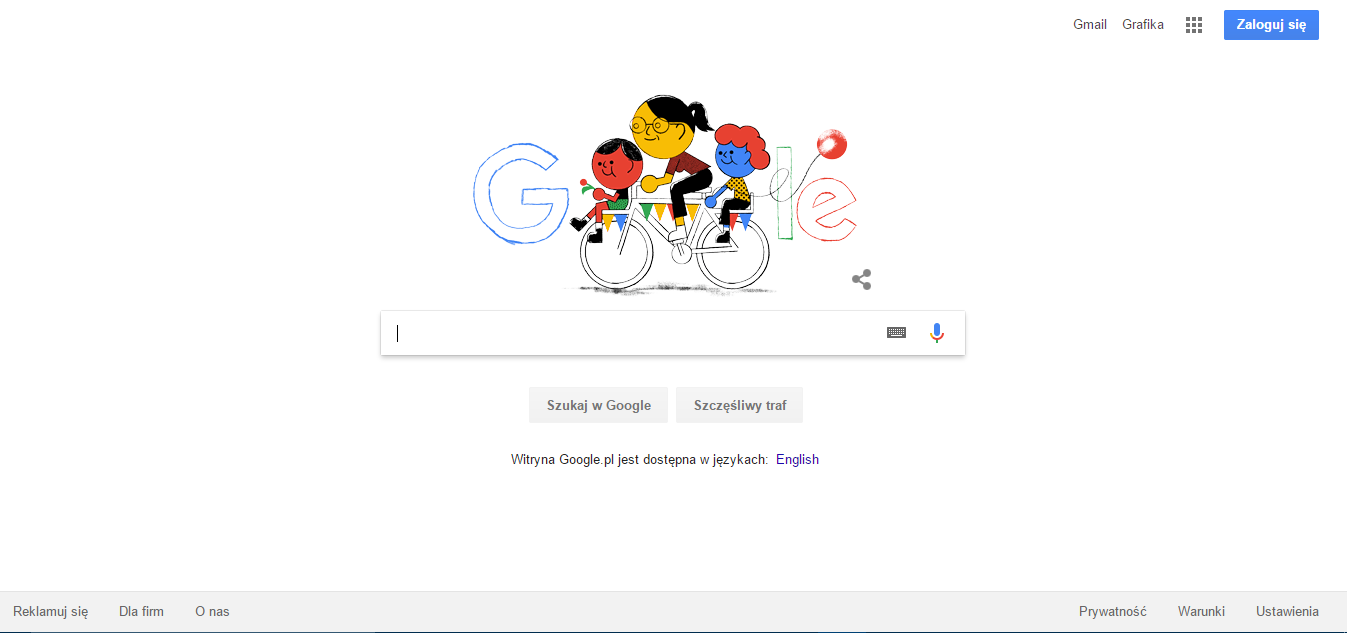Click Szczęśliwy traf button
Viewport: 1347px width, 633px height.
tap(740, 405)
